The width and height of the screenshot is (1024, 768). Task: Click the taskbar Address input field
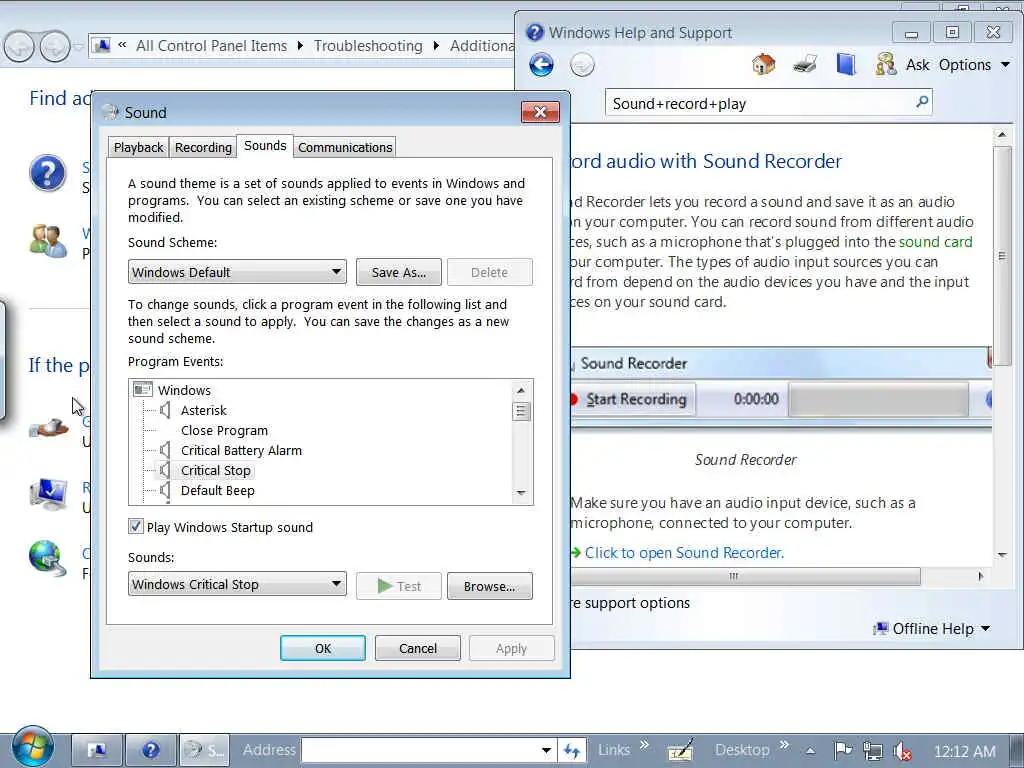tap(420, 750)
